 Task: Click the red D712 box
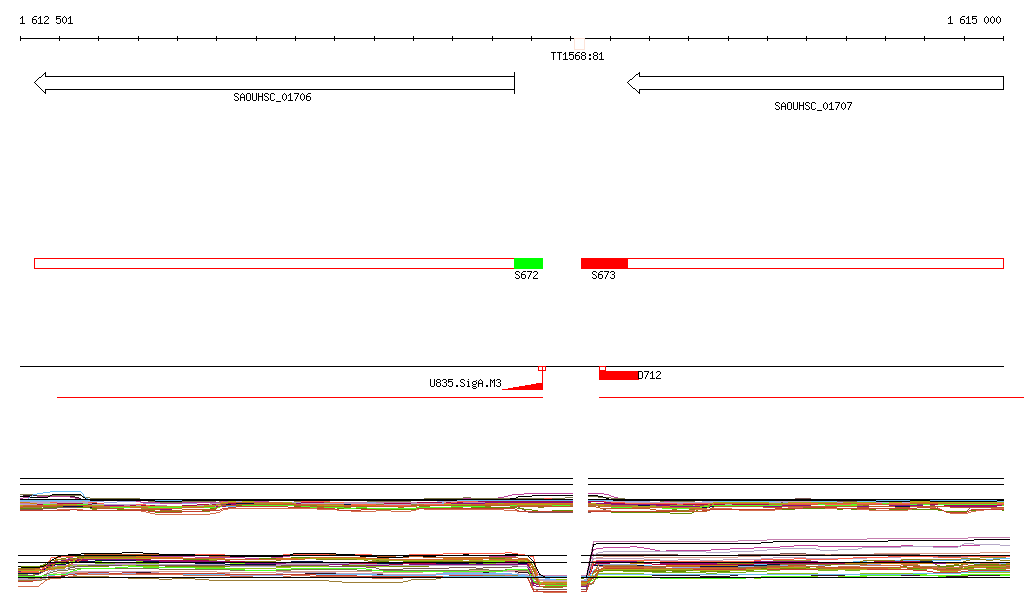tap(618, 375)
